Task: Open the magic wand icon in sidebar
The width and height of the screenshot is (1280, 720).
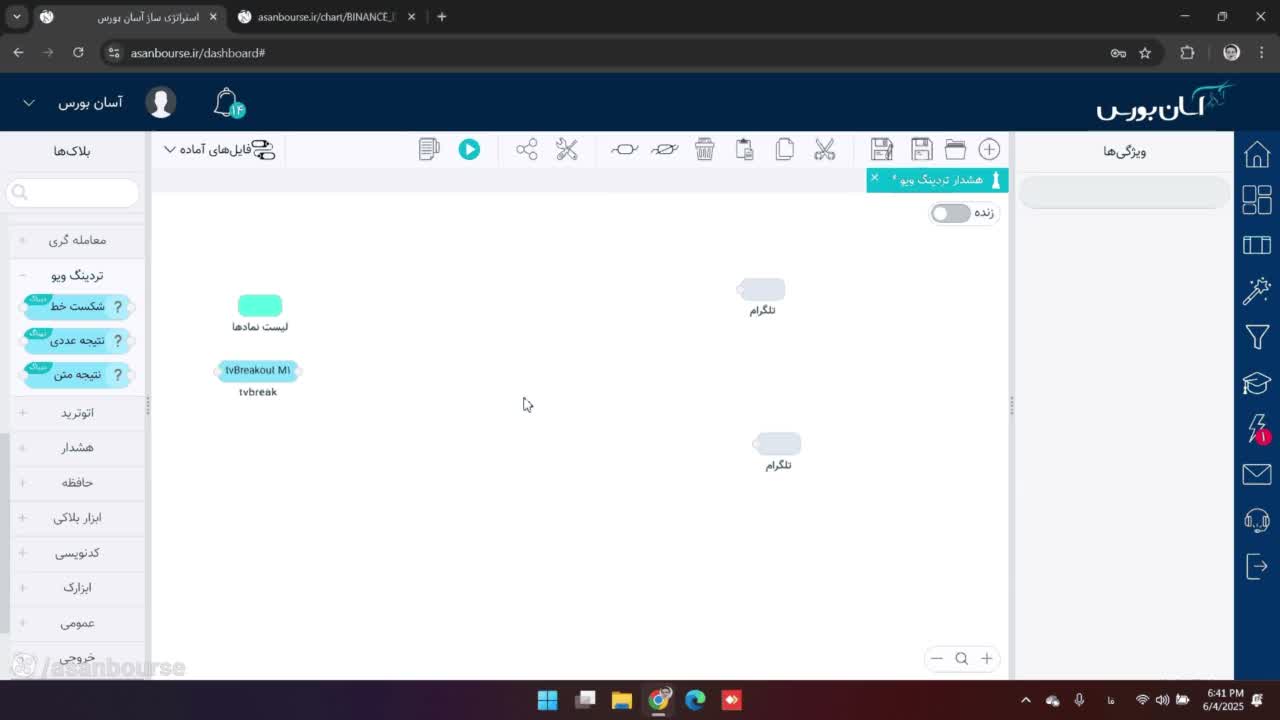Action: click(x=1257, y=290)
